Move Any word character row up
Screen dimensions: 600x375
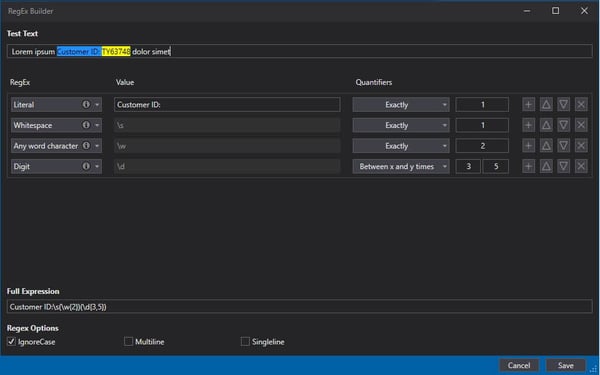(x=546, y=146)
